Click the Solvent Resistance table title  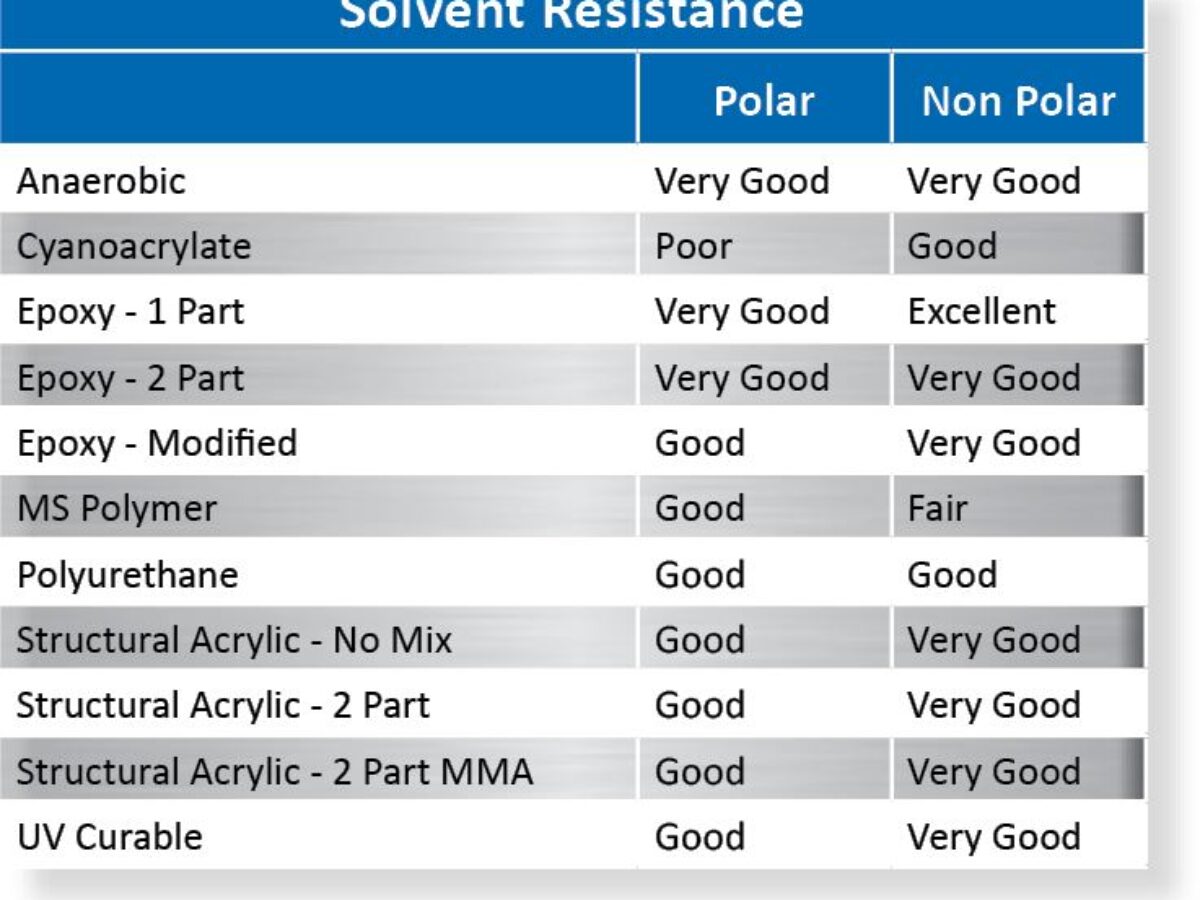click(571, 15)
